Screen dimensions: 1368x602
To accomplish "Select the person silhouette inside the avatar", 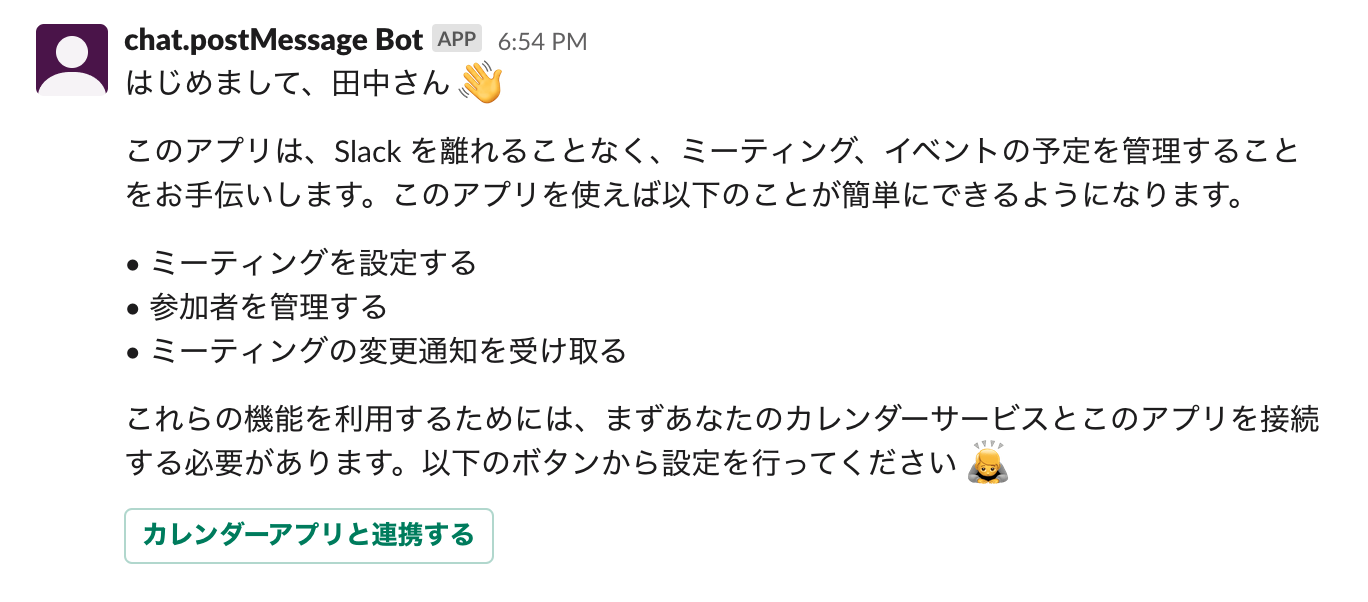I will tap(70, 60).
